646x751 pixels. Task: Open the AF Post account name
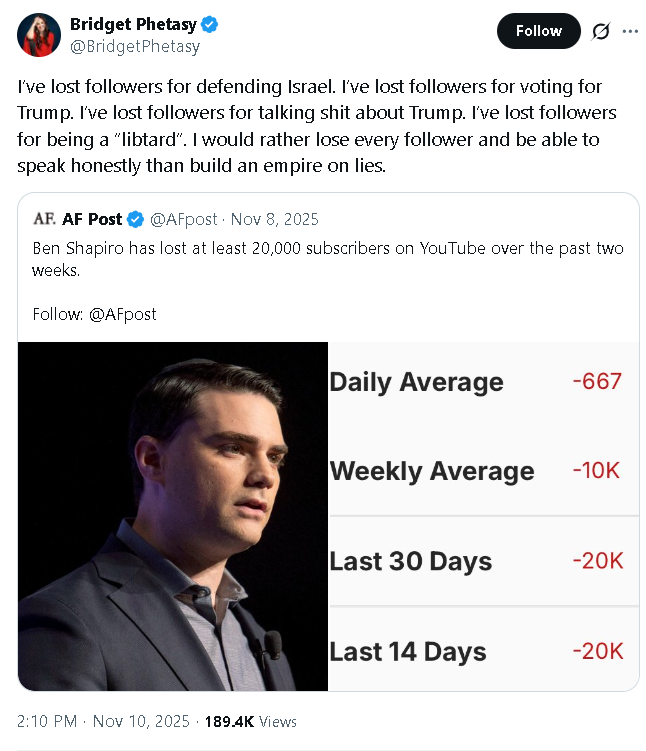[92, 219]
